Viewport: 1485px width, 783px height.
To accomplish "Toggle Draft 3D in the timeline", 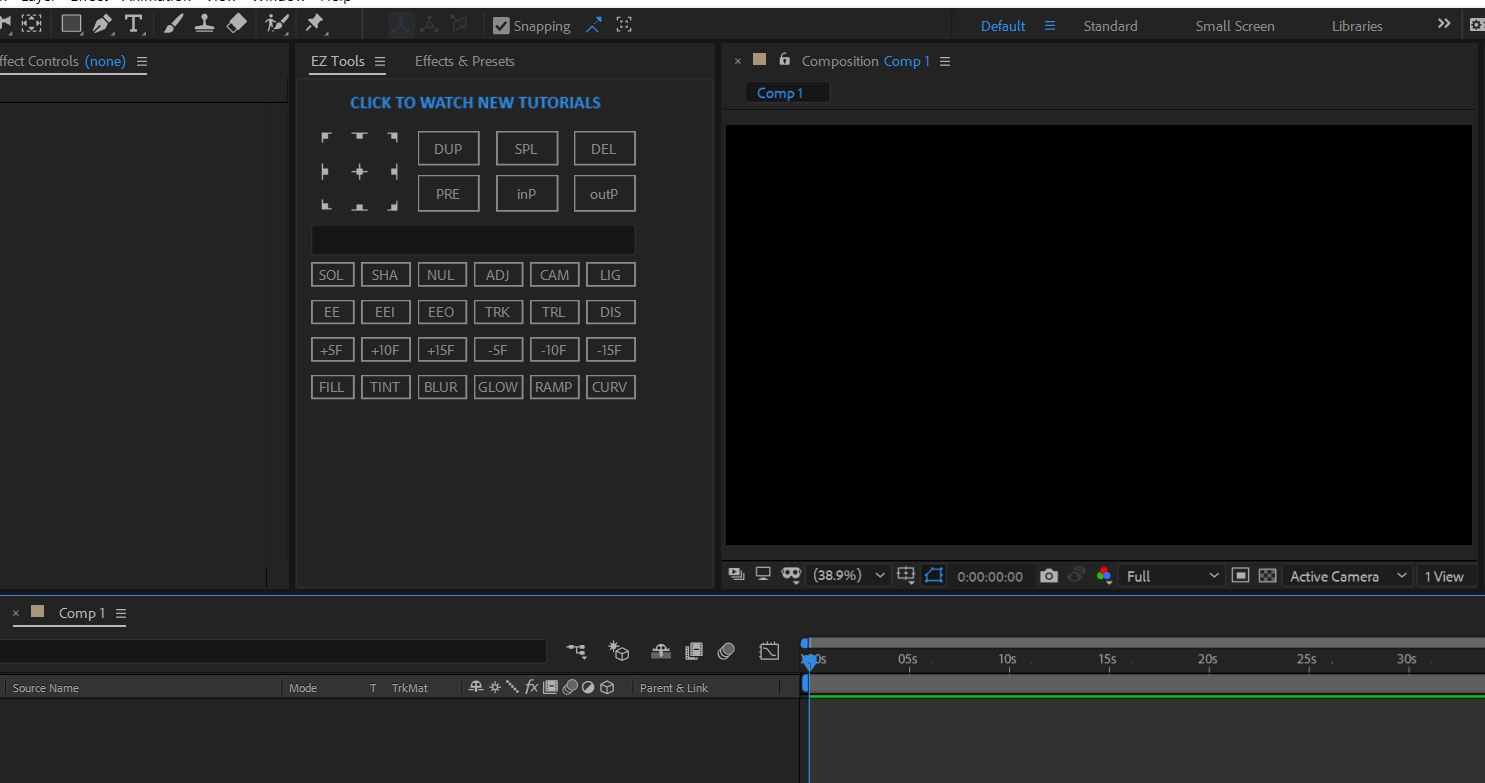I will click(618, 651).
